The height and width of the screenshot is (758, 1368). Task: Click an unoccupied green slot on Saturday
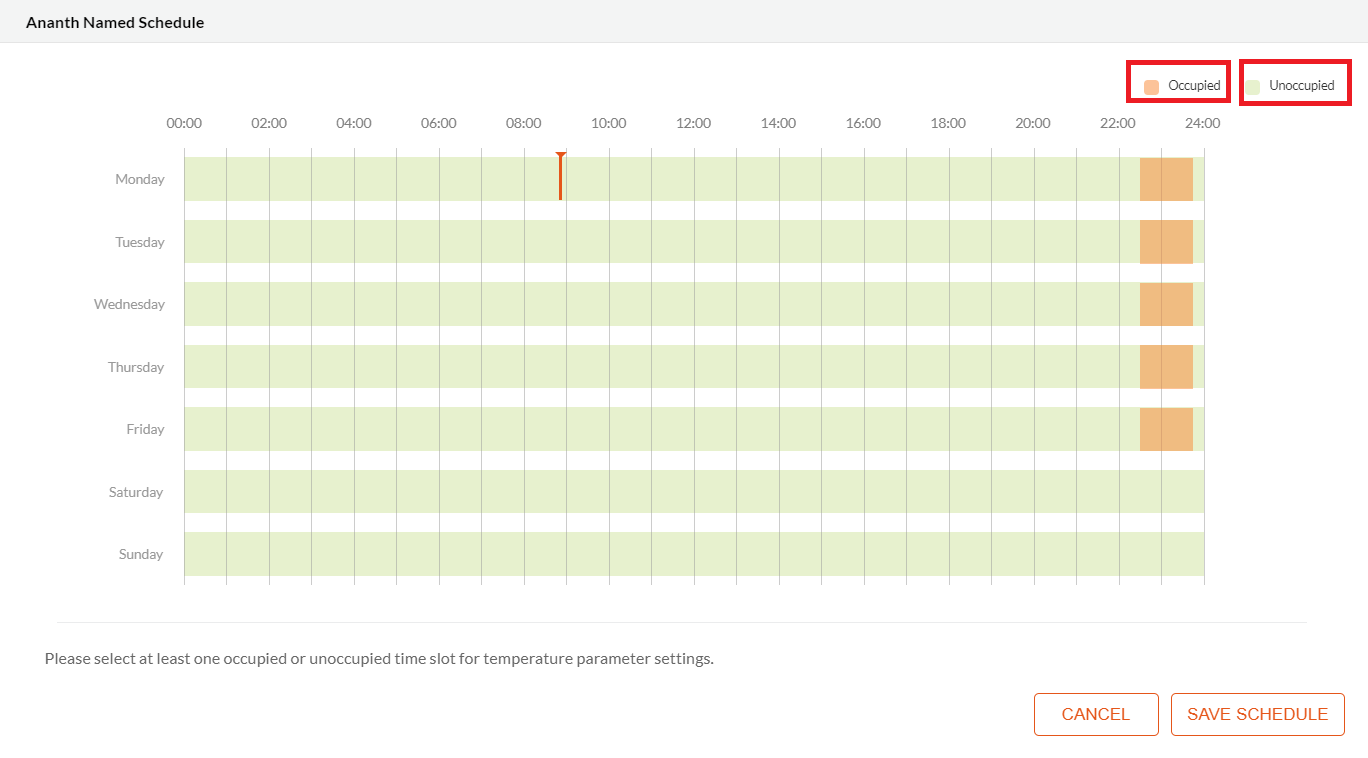(x=600, y=491)
